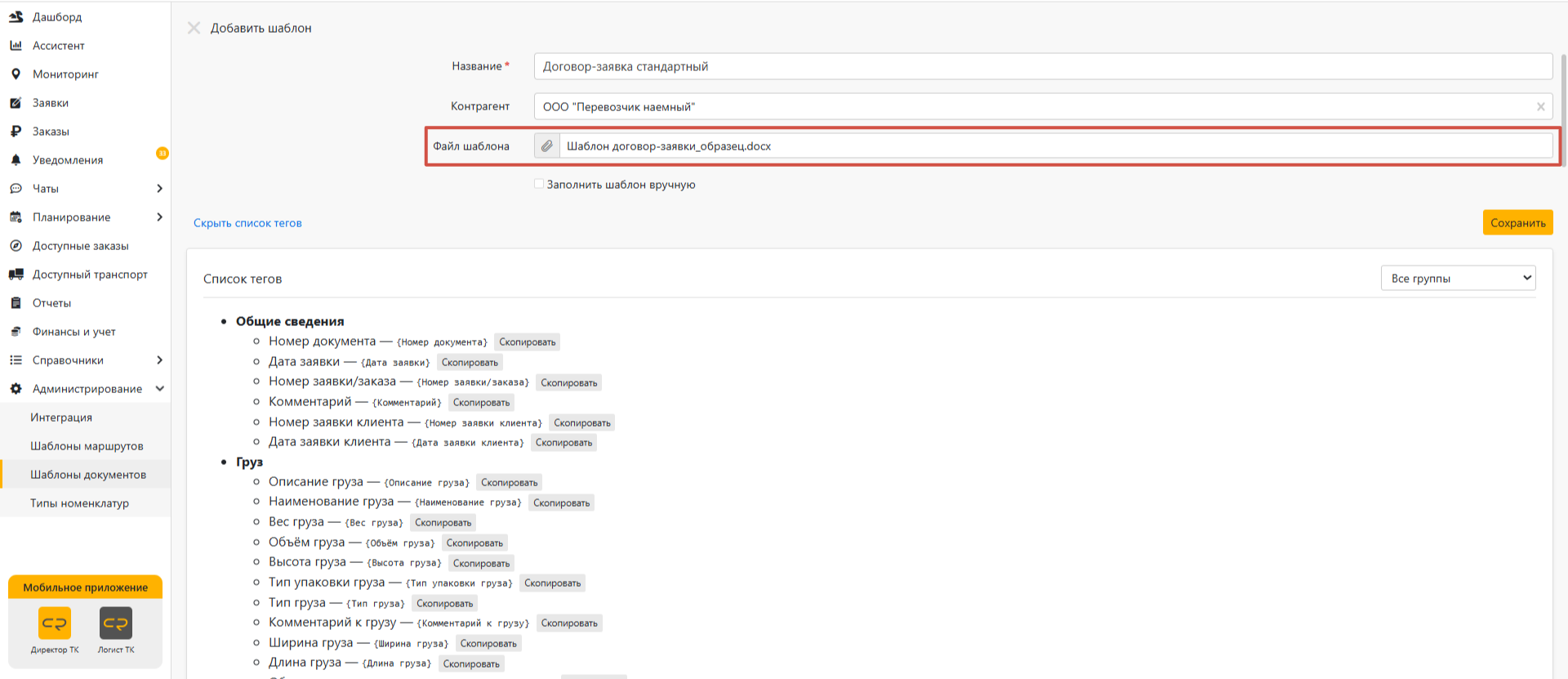This screenshot has width=1568, height=679.
Task: Open the Логист ТК mobile app icon
Action: pos(116,623)
